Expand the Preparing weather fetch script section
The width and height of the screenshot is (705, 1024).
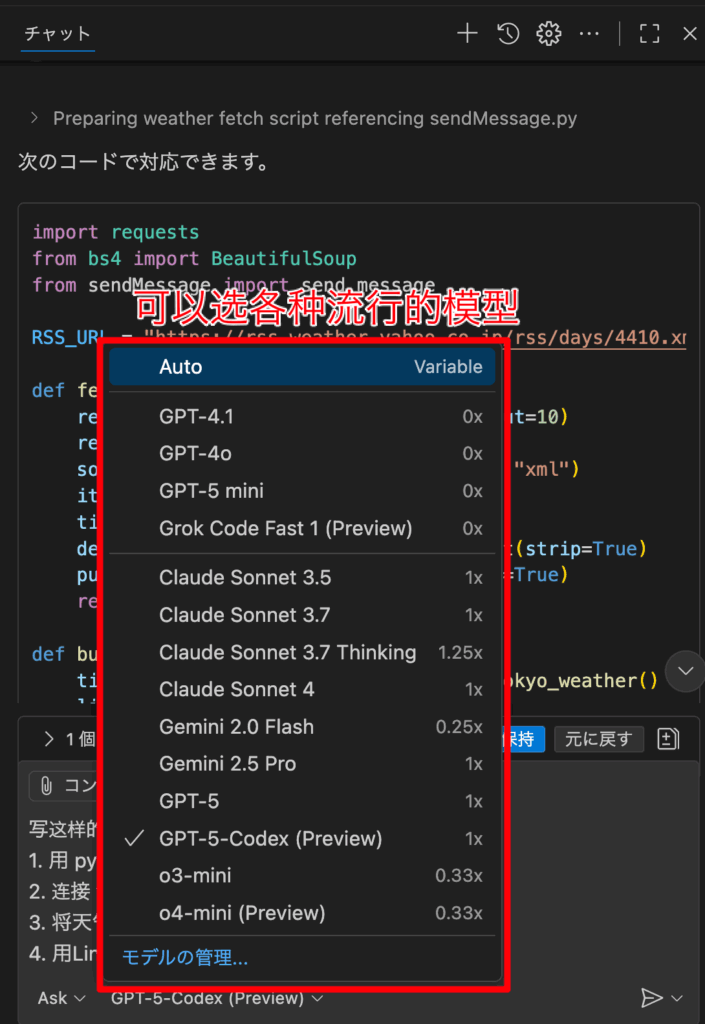click(x=34, y=118)
